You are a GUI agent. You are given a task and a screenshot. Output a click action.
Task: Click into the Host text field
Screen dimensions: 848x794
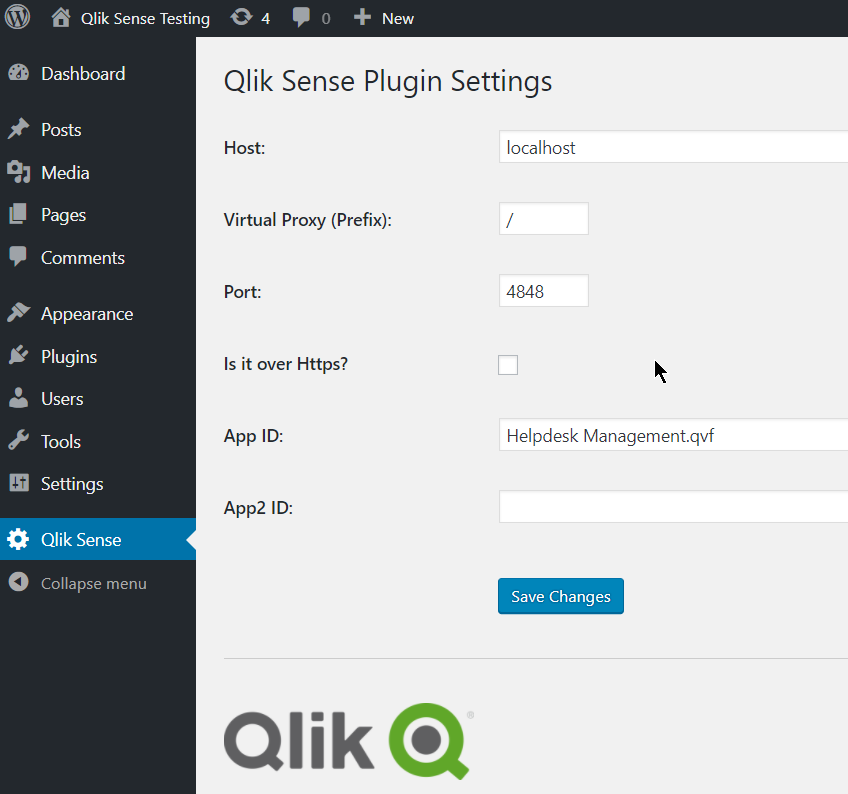coord(672,147)
